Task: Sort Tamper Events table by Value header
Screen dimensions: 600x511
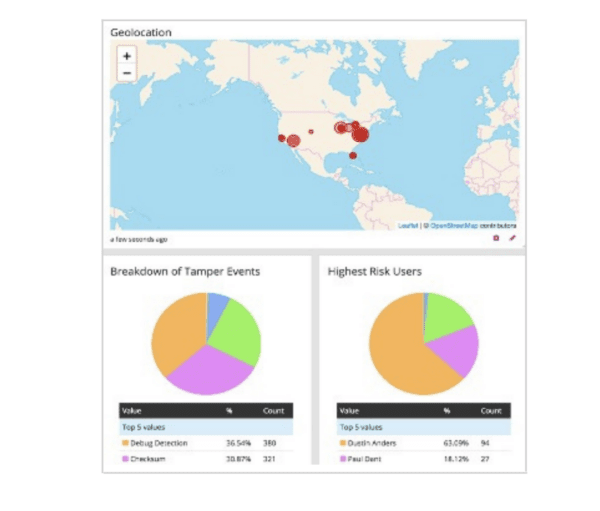Action: click(132, 411)
